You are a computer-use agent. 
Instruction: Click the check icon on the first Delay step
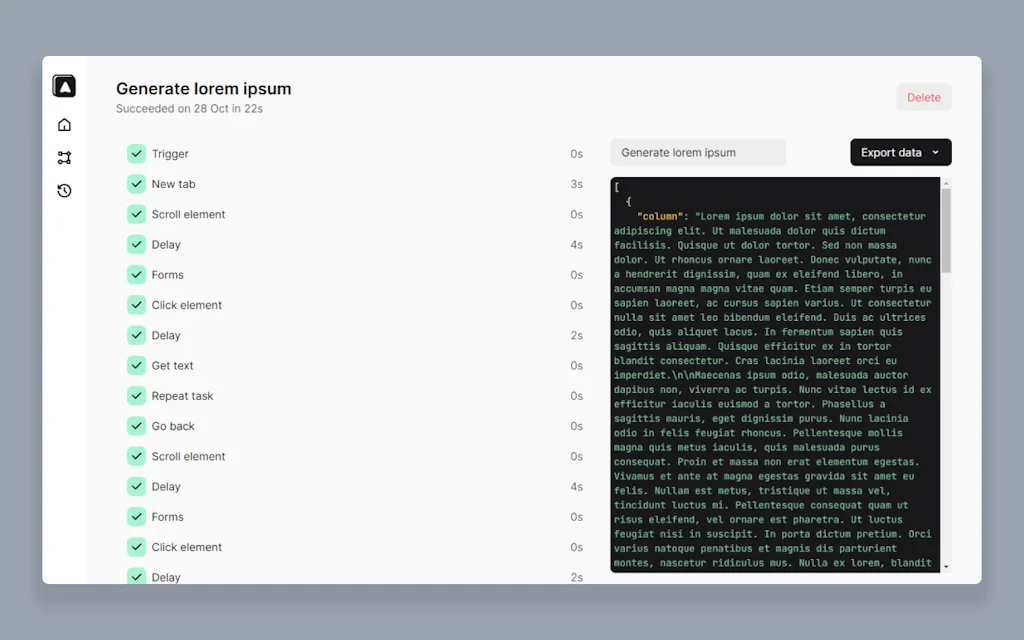(x=136, y=244)
